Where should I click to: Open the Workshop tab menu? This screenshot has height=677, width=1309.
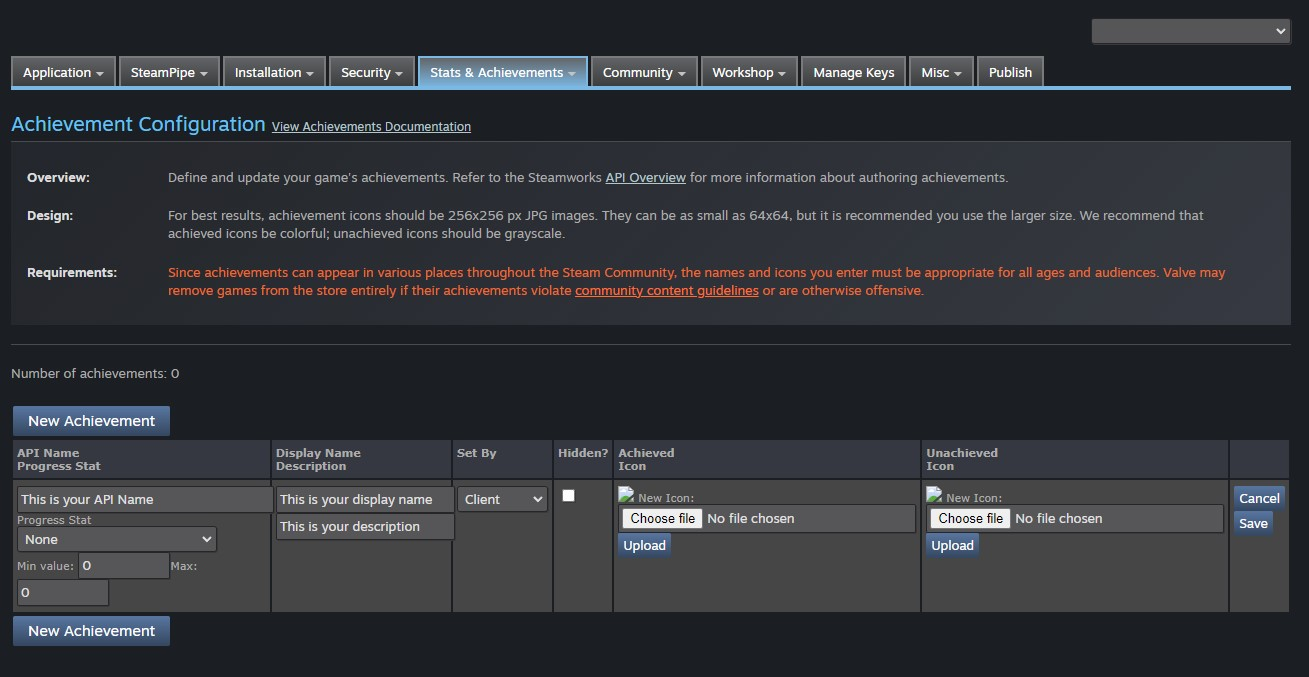click(748, 72)
